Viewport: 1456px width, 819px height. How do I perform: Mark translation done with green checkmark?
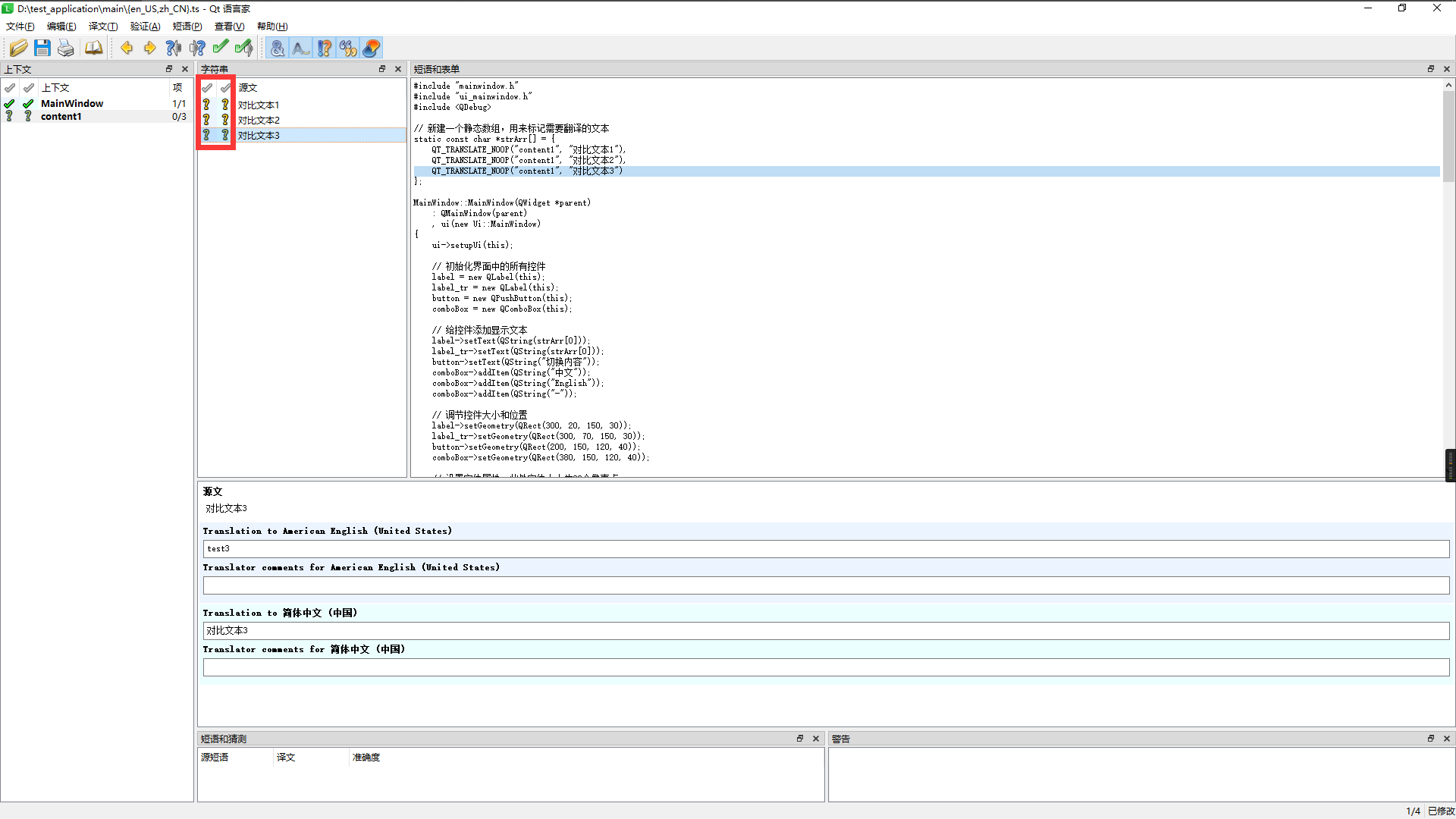click(x=221, y=49)
